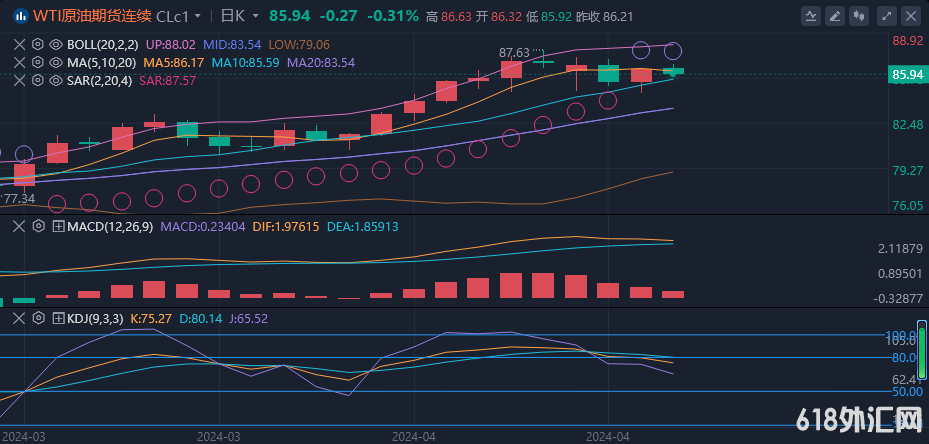
Task: Click KDJ(9,3,3) indicator label
Action: tap(95, 319)
